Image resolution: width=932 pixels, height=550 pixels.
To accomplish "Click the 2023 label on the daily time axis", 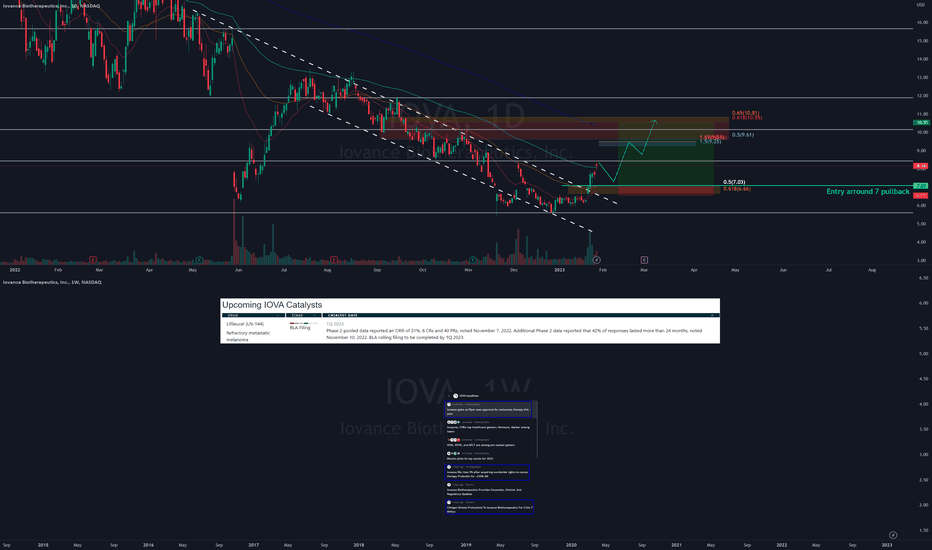I will [559, 270].
